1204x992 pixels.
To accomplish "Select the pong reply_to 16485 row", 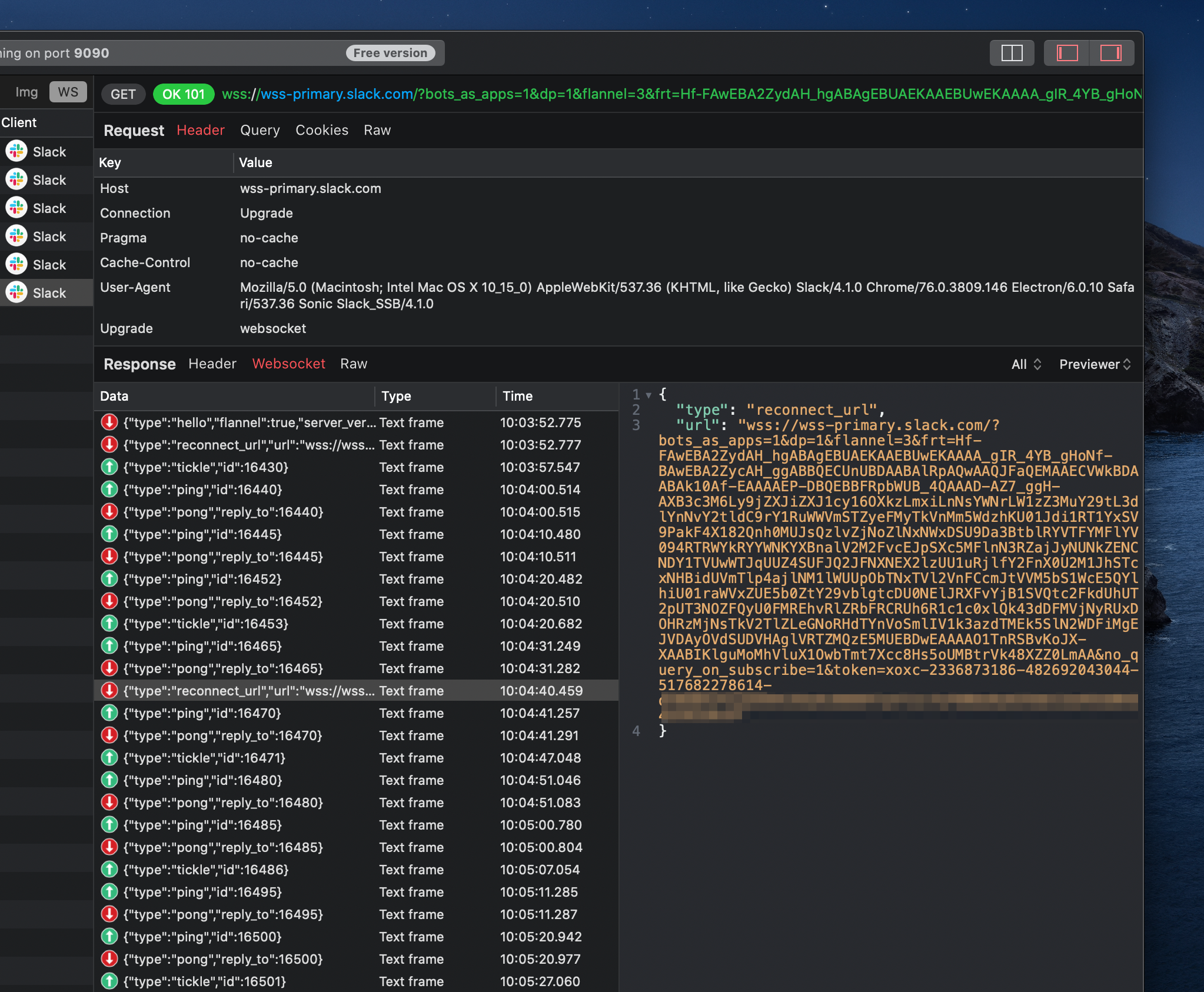I will 356,847.
